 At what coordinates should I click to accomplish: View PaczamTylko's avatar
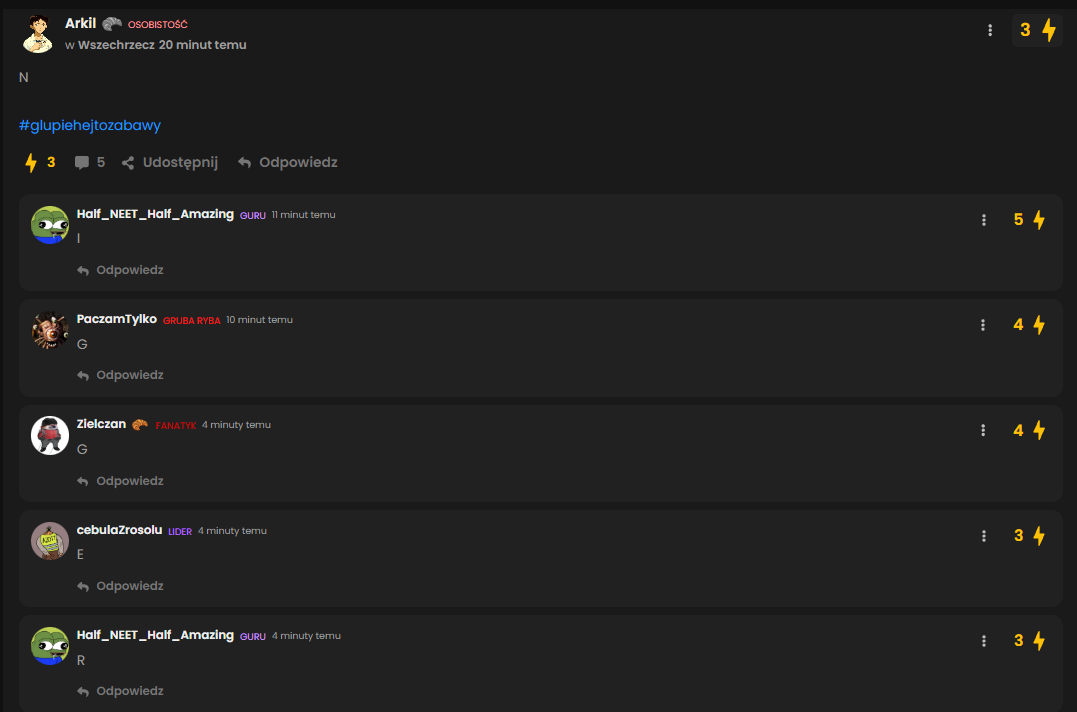click(x=50, y=330)
